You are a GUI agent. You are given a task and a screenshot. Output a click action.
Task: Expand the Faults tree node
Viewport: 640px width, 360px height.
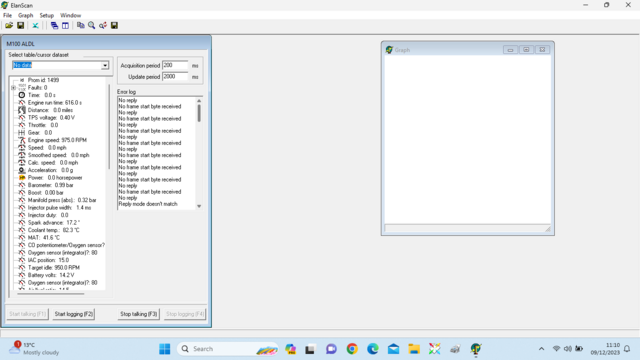[13, 88]
